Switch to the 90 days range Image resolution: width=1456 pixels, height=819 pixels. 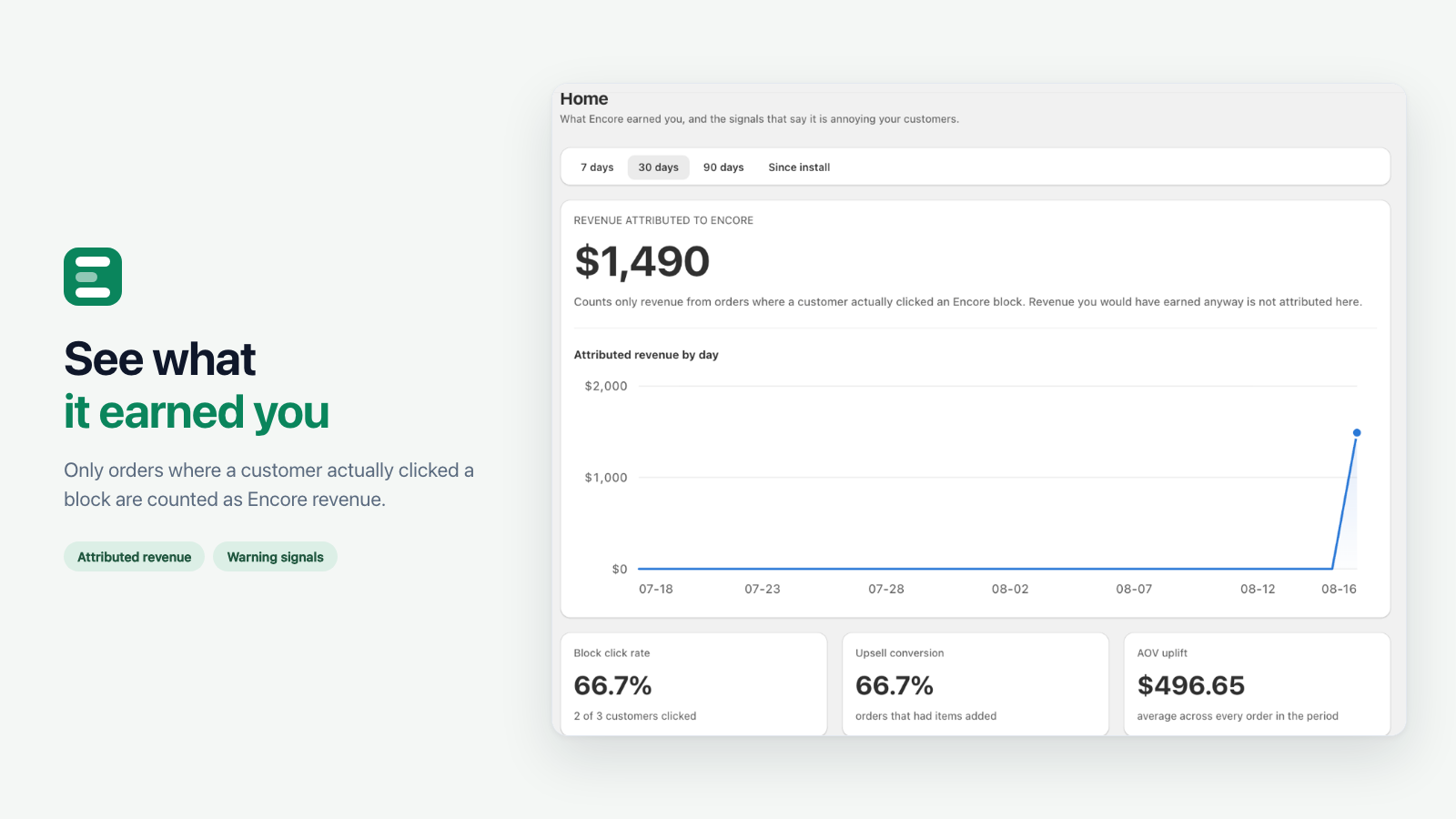point(723,167)
